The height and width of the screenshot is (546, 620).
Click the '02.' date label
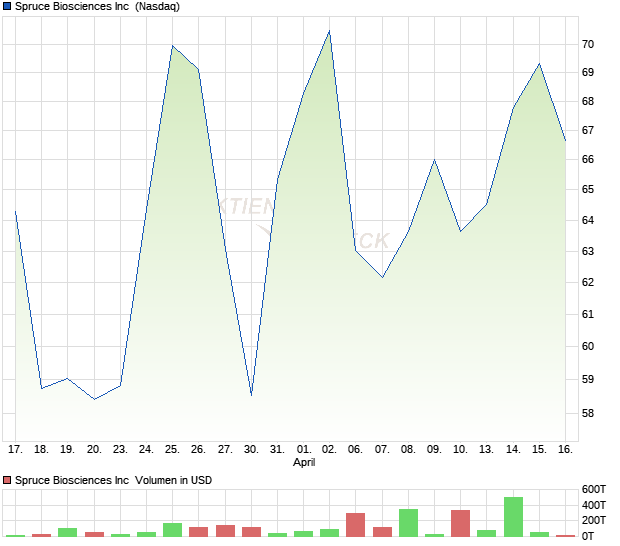[329, 450]
